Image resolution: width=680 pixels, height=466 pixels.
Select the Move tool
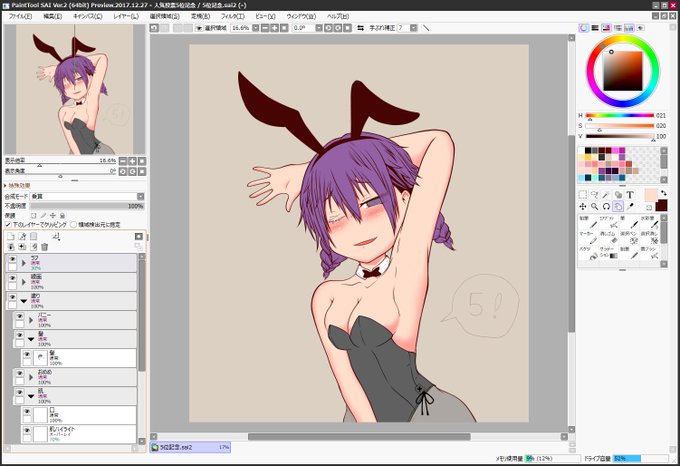click(583, 206)
